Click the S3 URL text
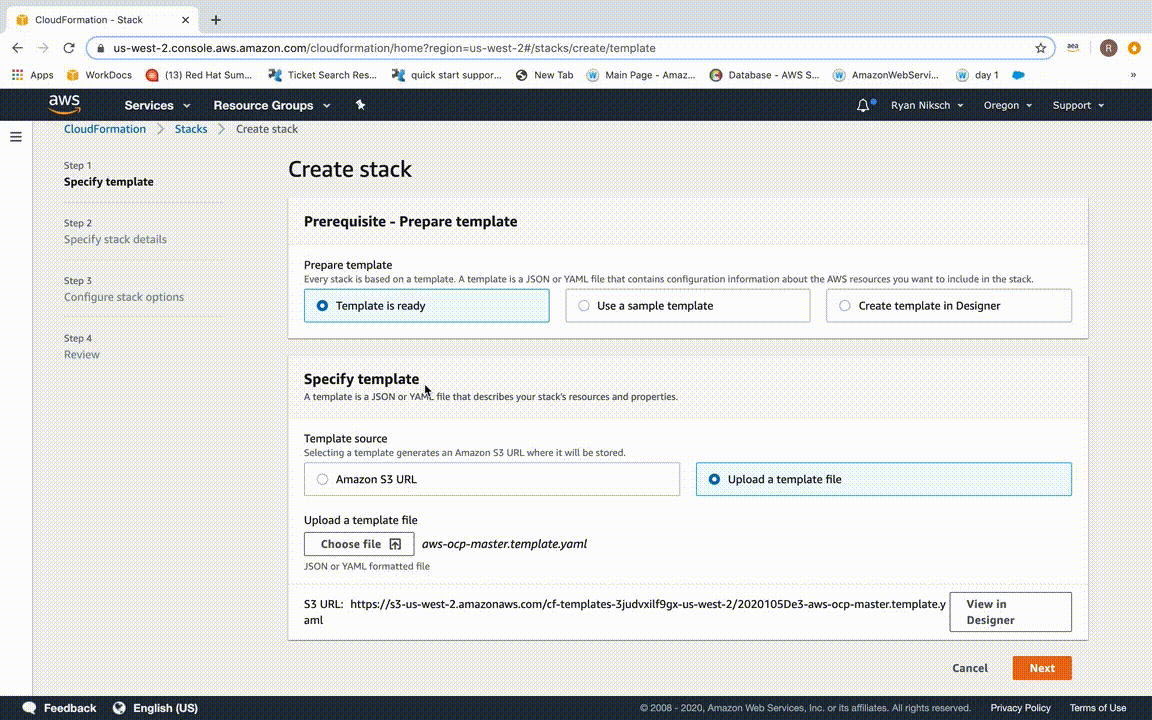 625,612
